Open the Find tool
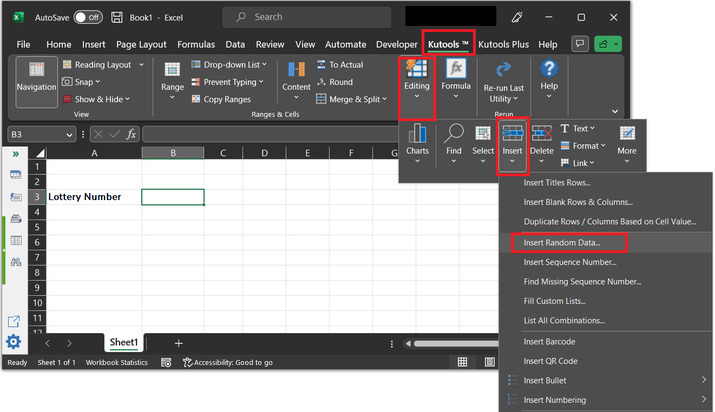 454,144
